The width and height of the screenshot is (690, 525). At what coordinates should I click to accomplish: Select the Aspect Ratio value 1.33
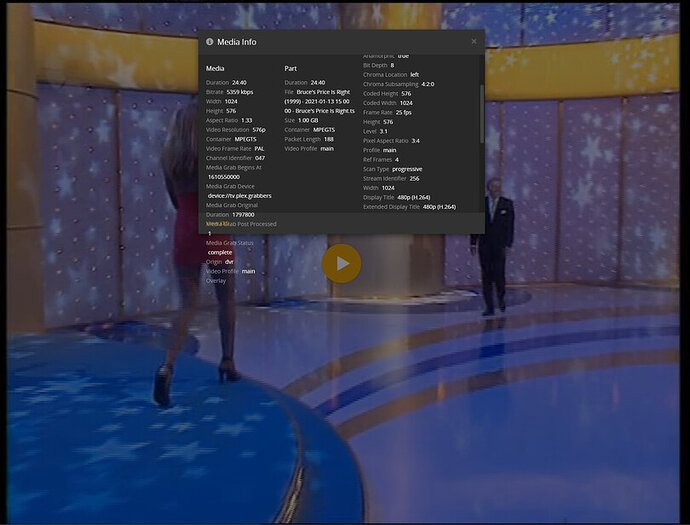point(247,120)
